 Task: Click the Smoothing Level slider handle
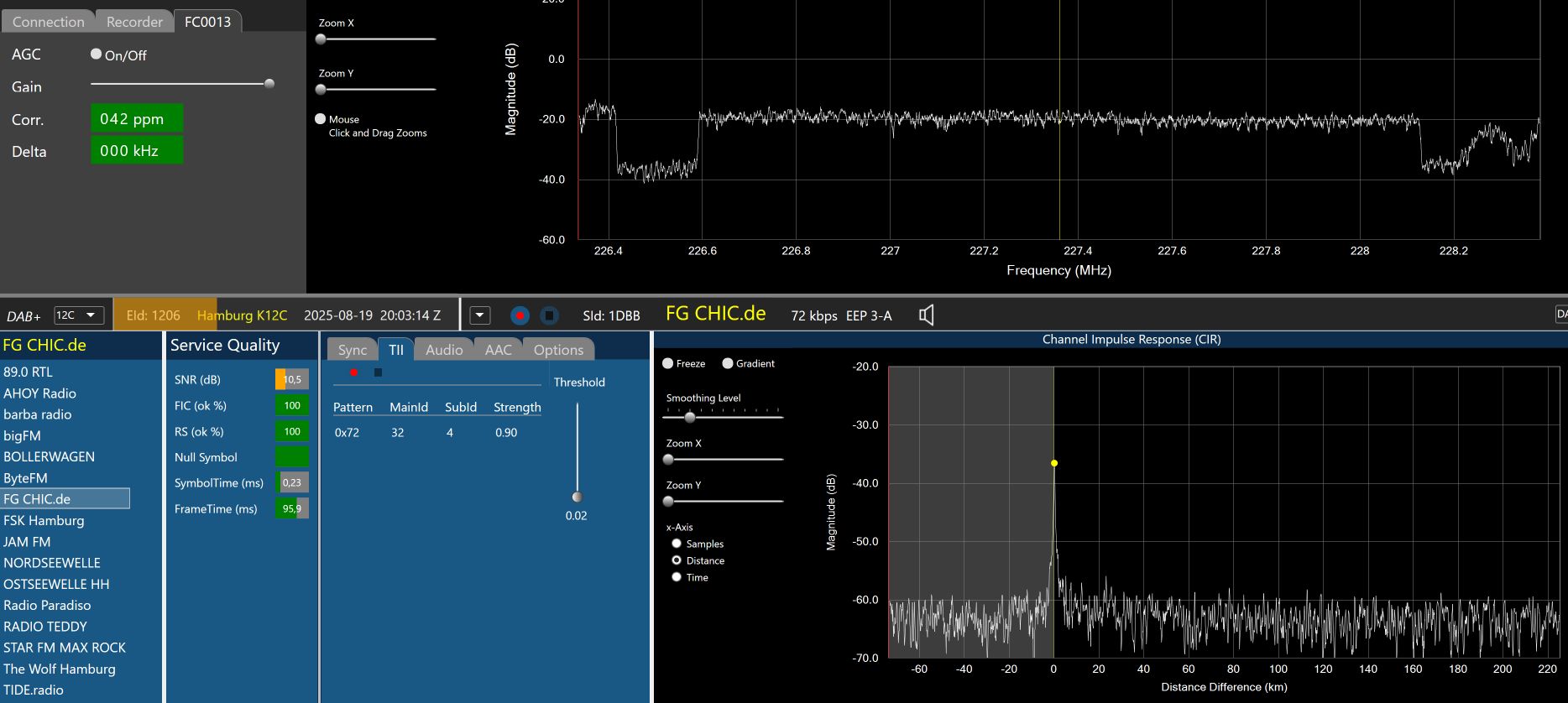click(x=690, y=417)
